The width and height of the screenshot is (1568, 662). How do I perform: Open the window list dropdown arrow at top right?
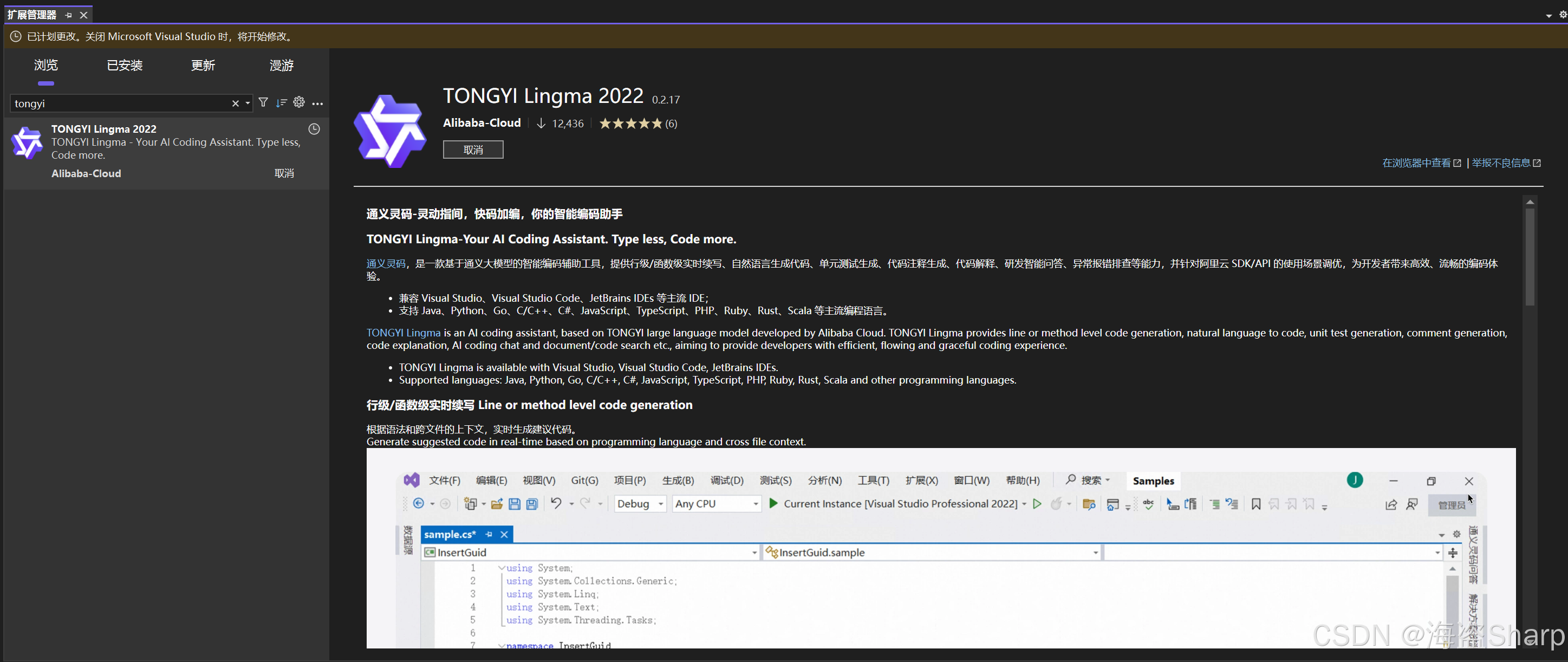(1549, 15)
